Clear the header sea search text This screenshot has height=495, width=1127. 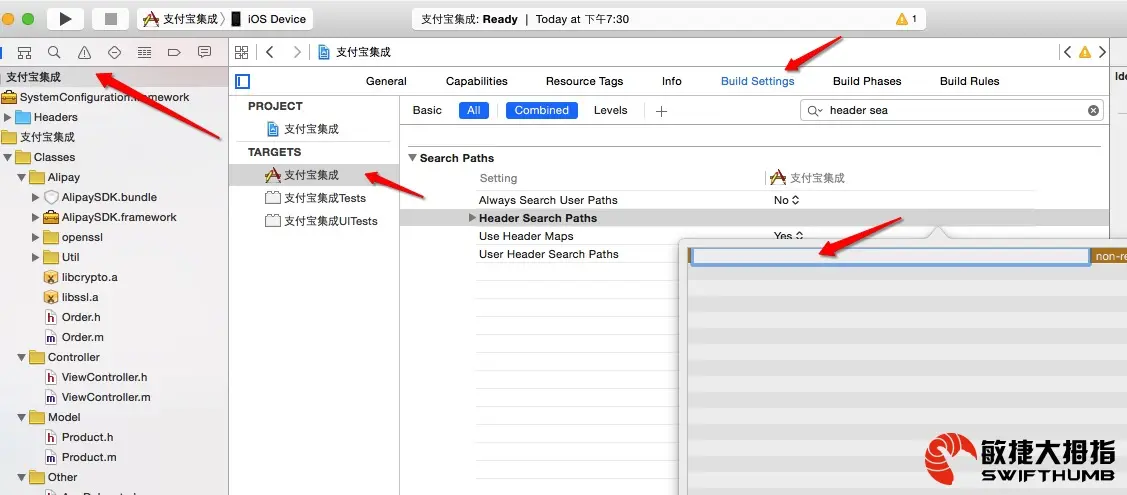point(1093,111)
